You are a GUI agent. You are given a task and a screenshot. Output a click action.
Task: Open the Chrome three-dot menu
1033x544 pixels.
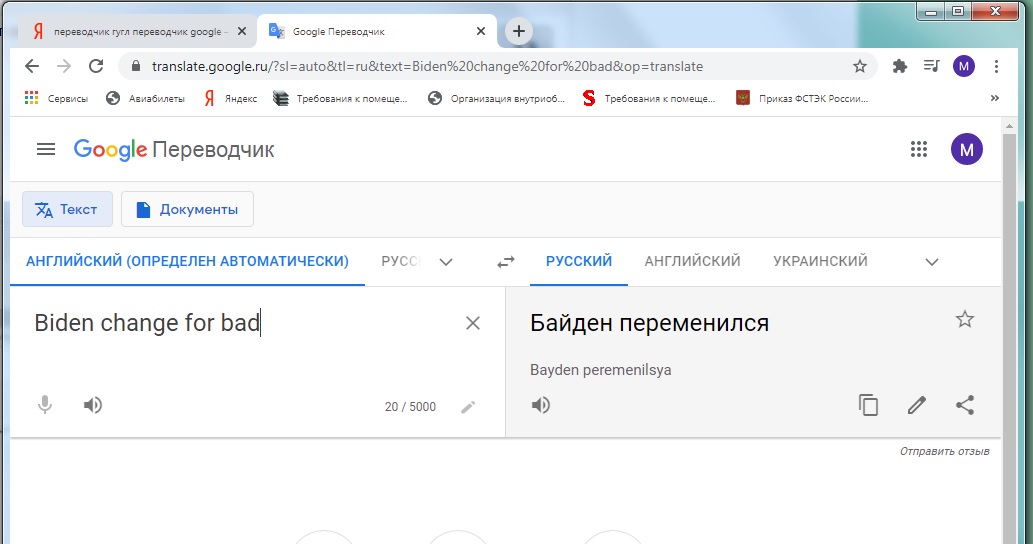(996, 66)
